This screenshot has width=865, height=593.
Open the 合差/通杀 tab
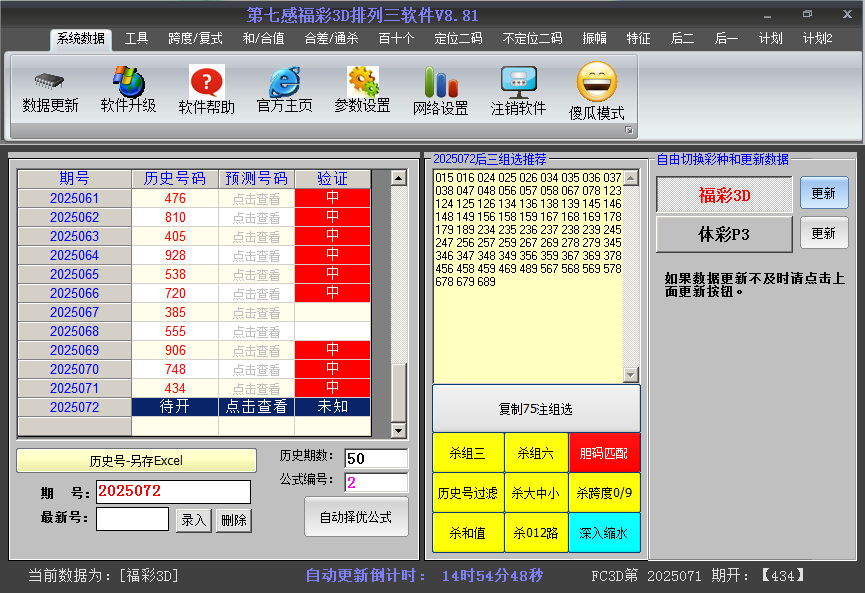pyautogui.click(x=331, y=39)
